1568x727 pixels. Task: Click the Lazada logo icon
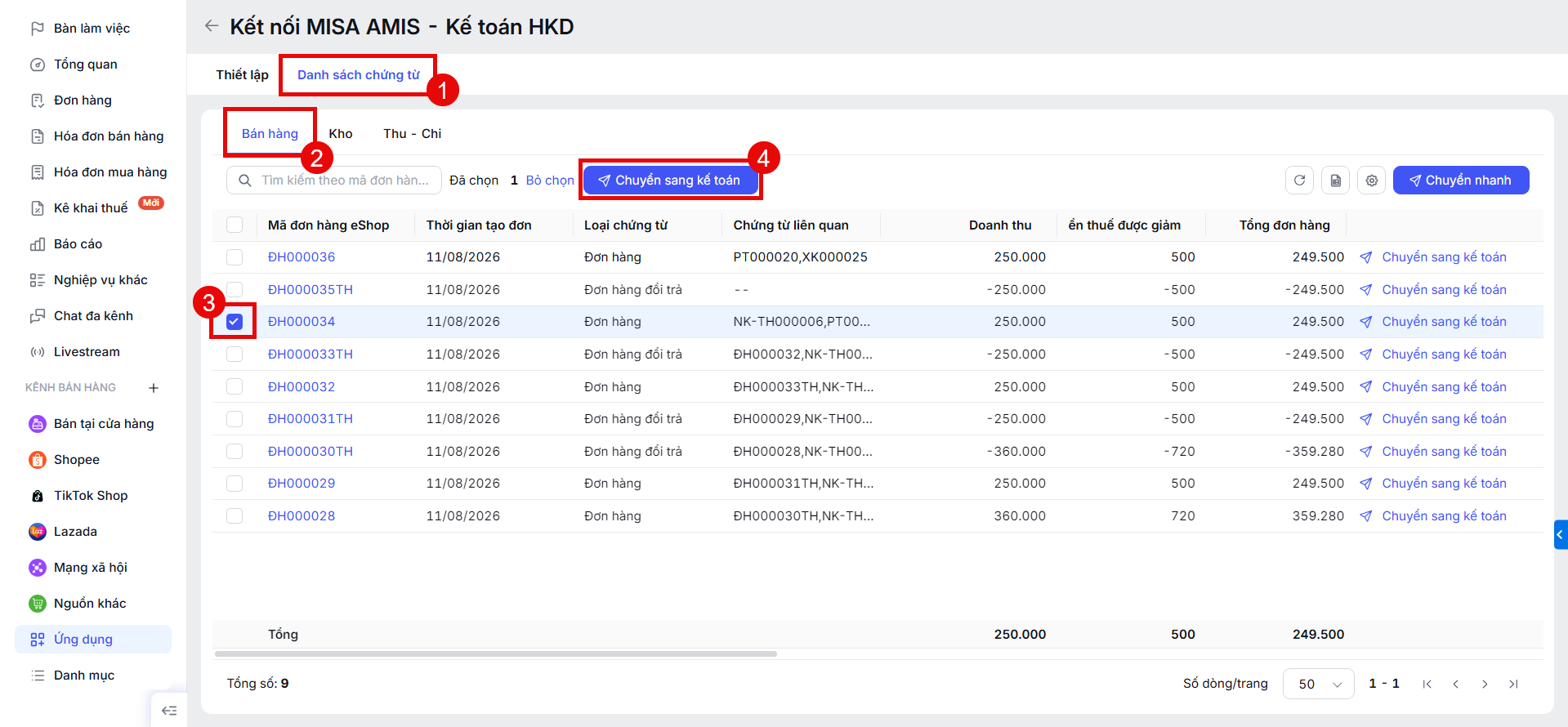click(38, 532)
